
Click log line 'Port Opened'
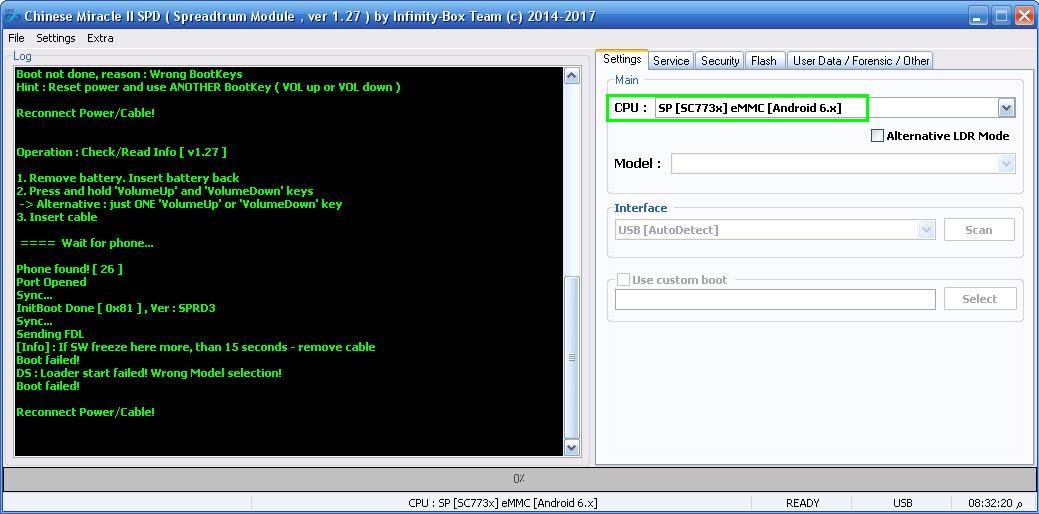(x=51, y=282)
